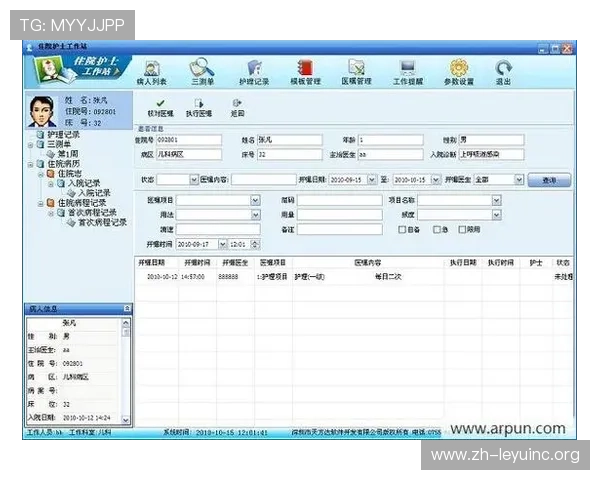Click the 年龄 age input field
The width and height of the screenshot is (600, 480).
pos(391,140)
